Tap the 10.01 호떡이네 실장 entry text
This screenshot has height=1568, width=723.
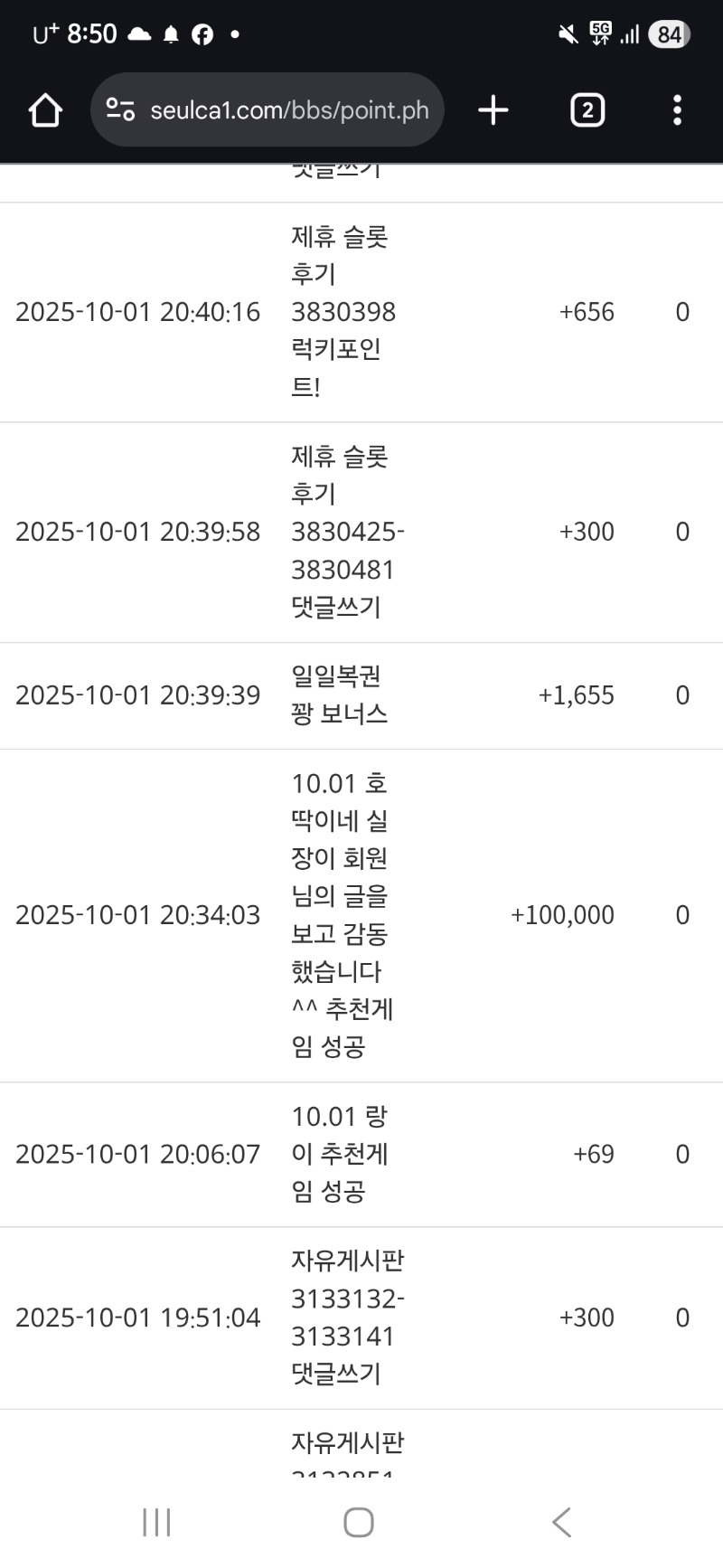click(342, 915)
